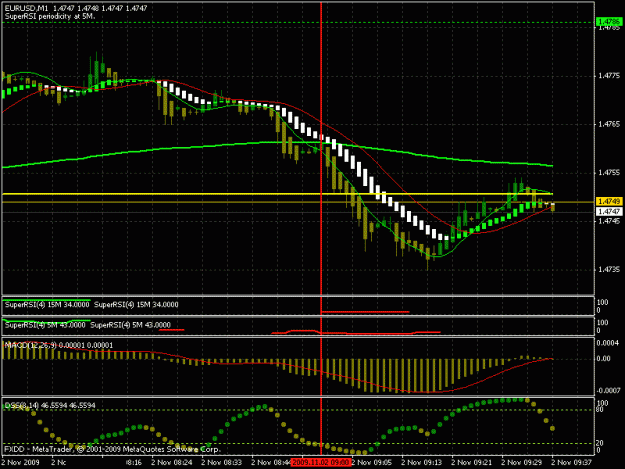Click the last yellow DSS dot
This screenshot has width=625, height=469.
coord(552,428)
